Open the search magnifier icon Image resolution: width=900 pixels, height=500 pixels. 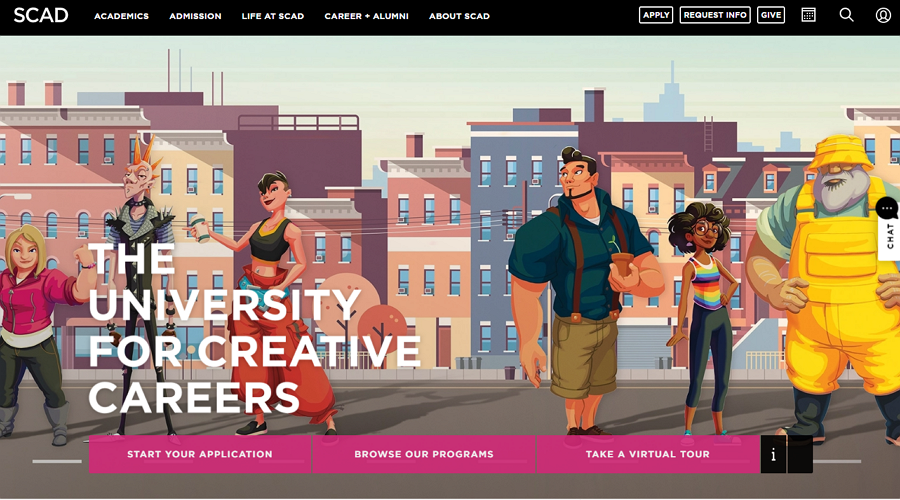tap(847, 15)
